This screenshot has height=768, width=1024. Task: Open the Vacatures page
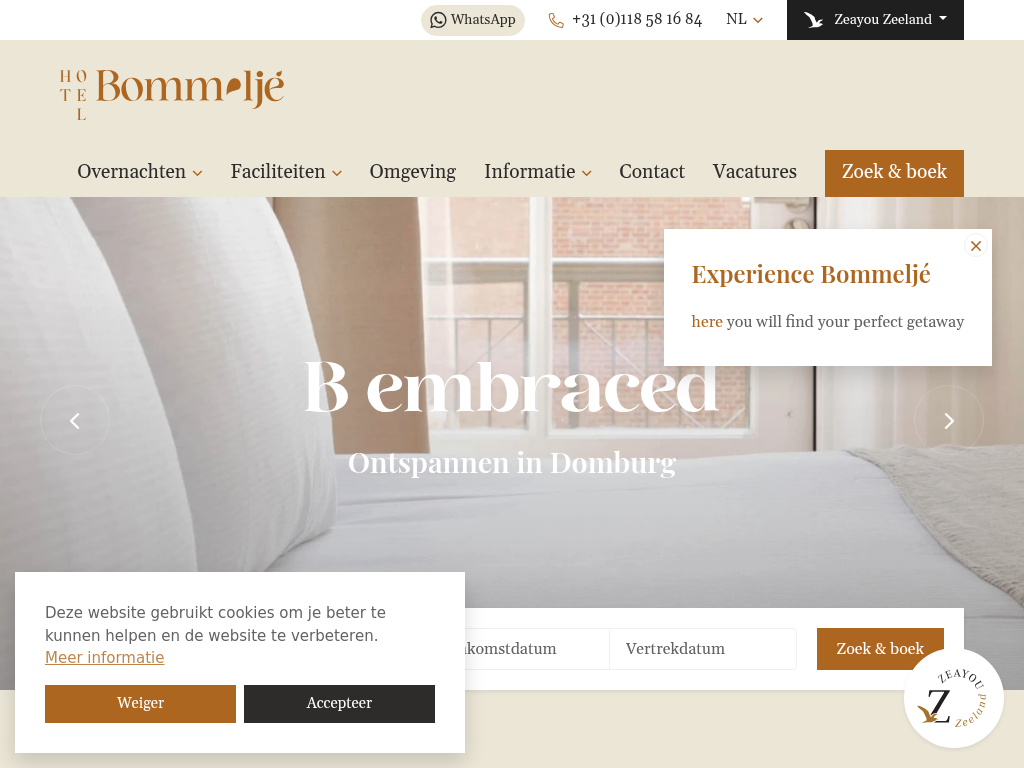pyautogui.click(x=754, y=172)
